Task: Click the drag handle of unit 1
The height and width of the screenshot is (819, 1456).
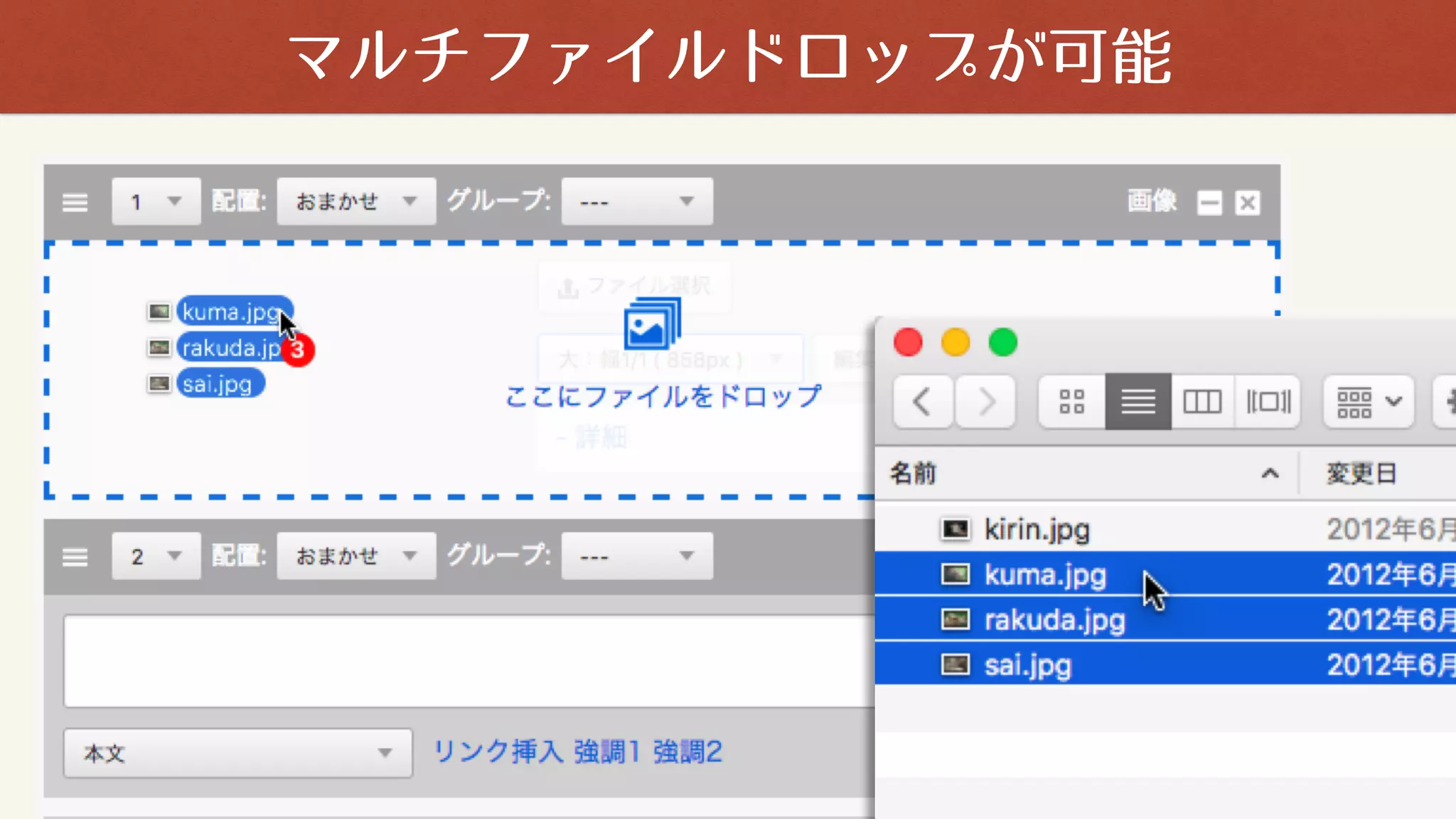Action: pyautogui.click(x=75, y=203)
